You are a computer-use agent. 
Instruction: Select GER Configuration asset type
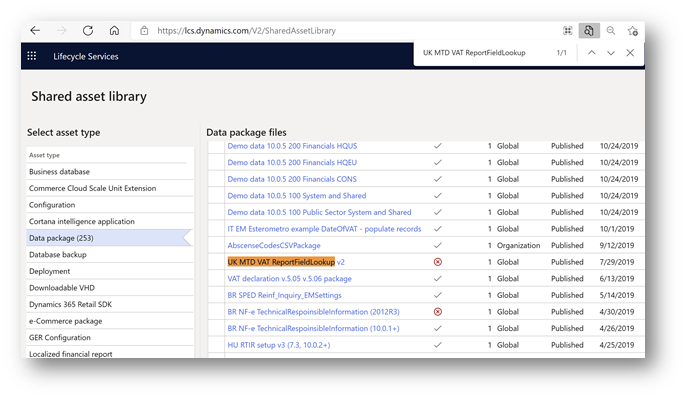[x=110, y=337]
